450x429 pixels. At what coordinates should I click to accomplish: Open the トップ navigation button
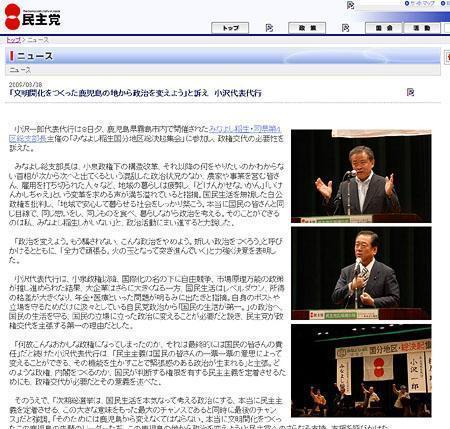tap(230, 28)
